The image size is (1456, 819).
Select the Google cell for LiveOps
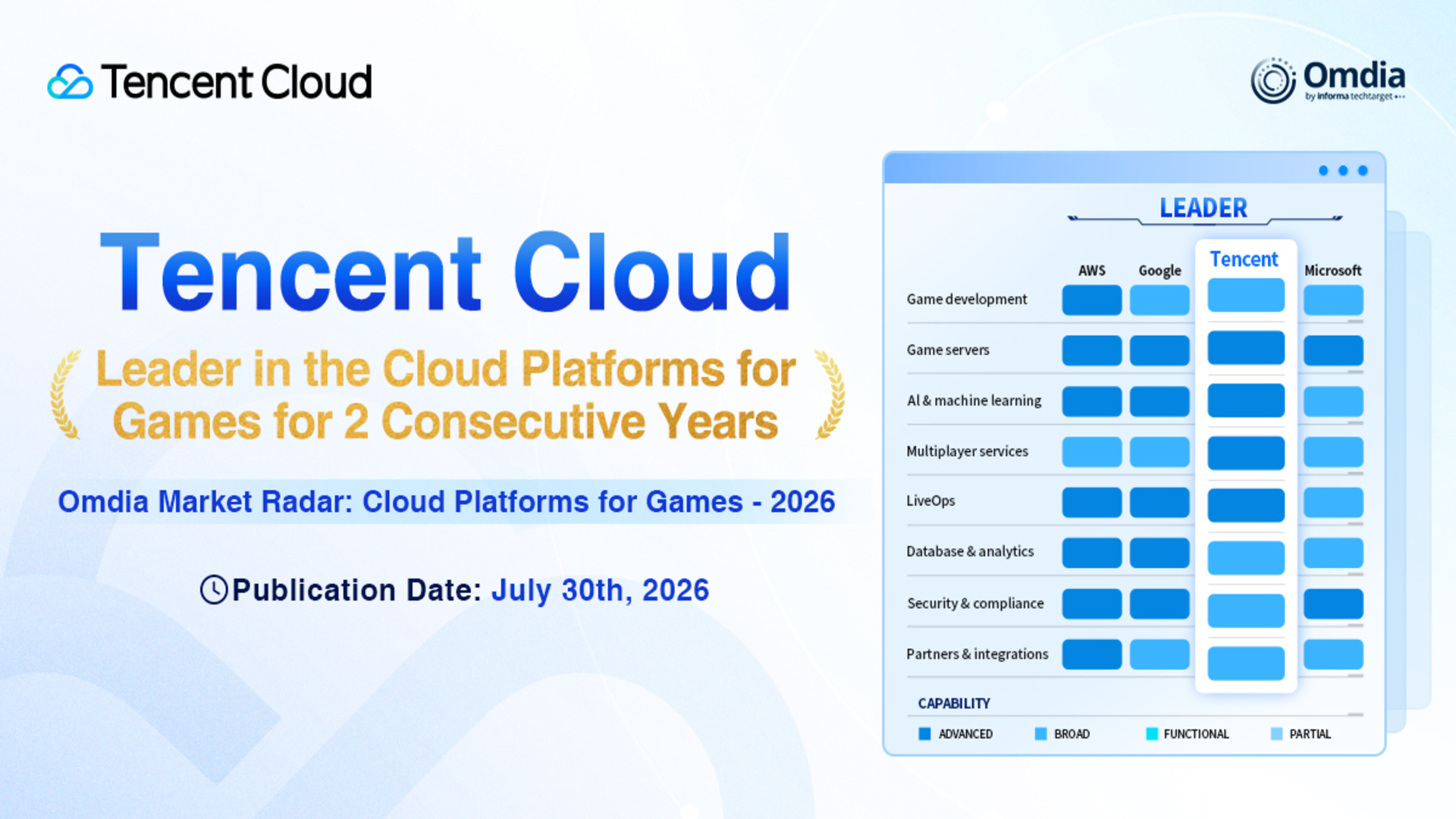[x=1159, y=502]
